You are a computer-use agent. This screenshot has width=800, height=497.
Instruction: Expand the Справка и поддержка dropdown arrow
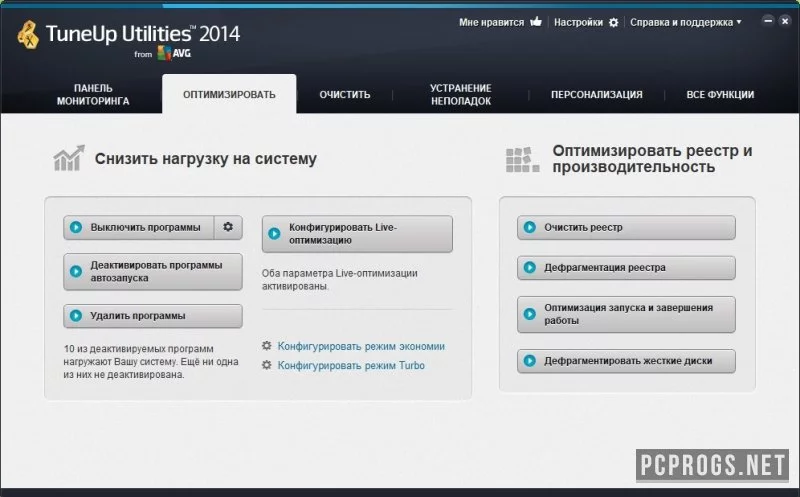(739, 22)
